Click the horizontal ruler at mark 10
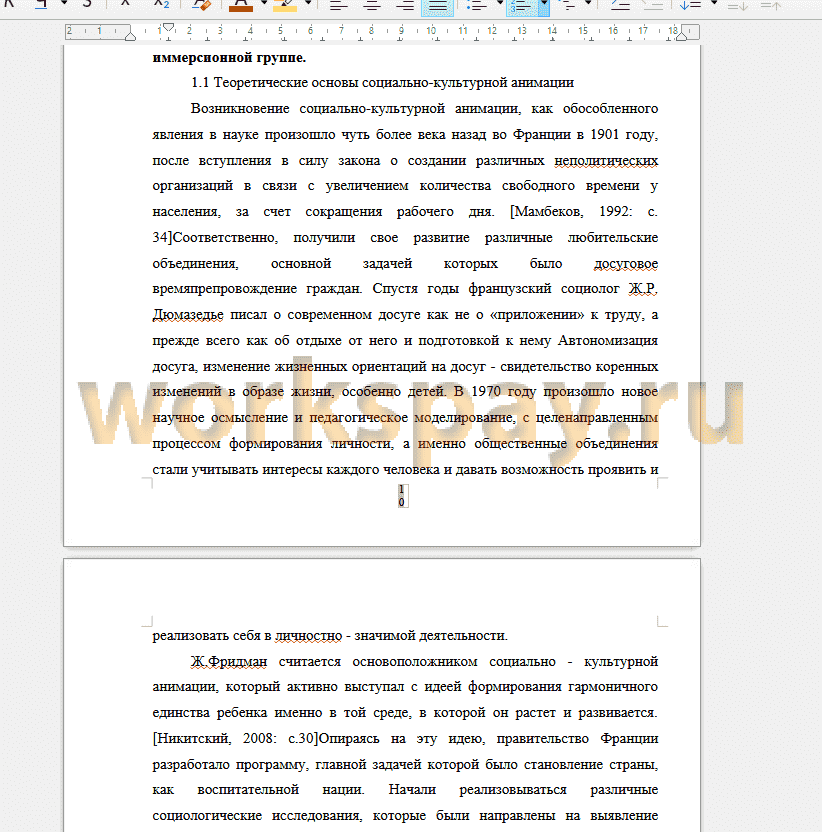Image resolution: width=822 pixels, height=832 pixels. coord(431,31)
